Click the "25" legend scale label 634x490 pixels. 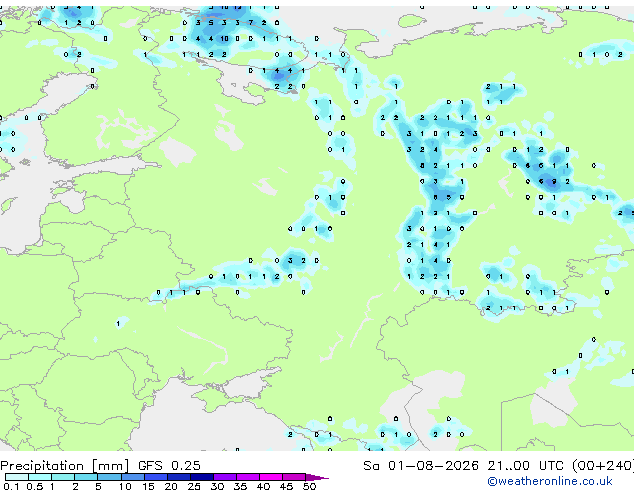[194, 486]
